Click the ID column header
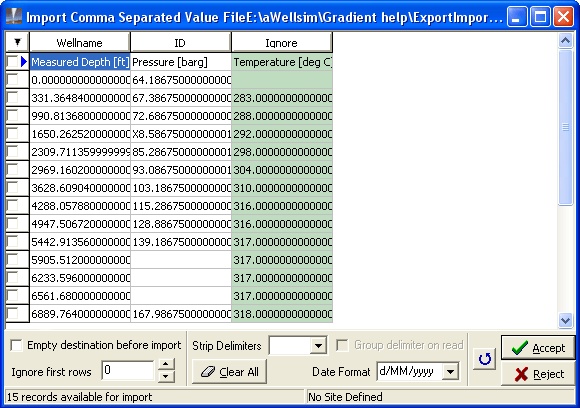 tap(180, 43)
